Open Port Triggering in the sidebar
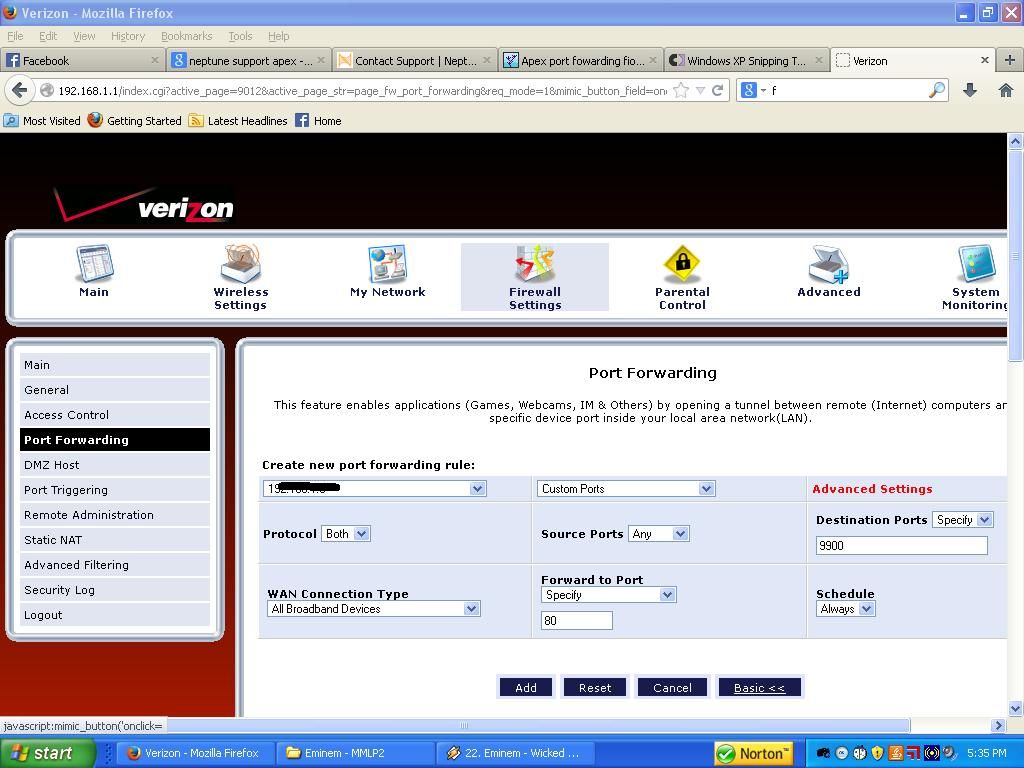 tap(115, 490)
